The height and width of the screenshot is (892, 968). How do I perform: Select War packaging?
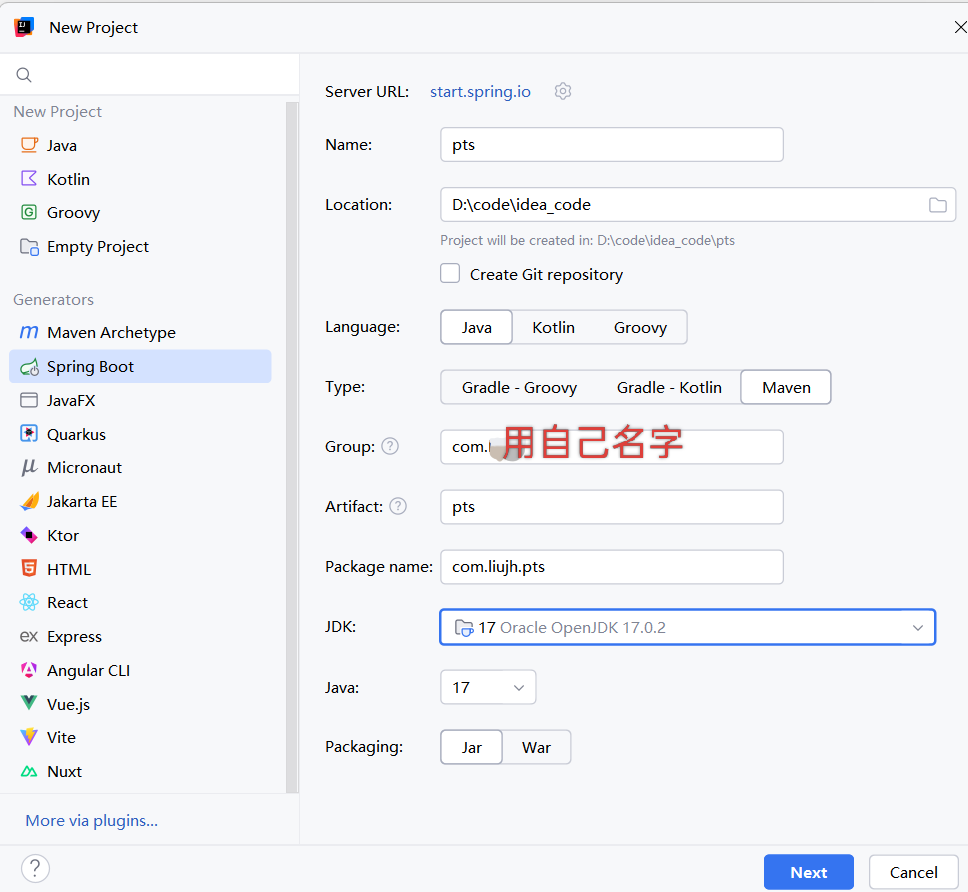pyautogui.click(x=536, y=748)
